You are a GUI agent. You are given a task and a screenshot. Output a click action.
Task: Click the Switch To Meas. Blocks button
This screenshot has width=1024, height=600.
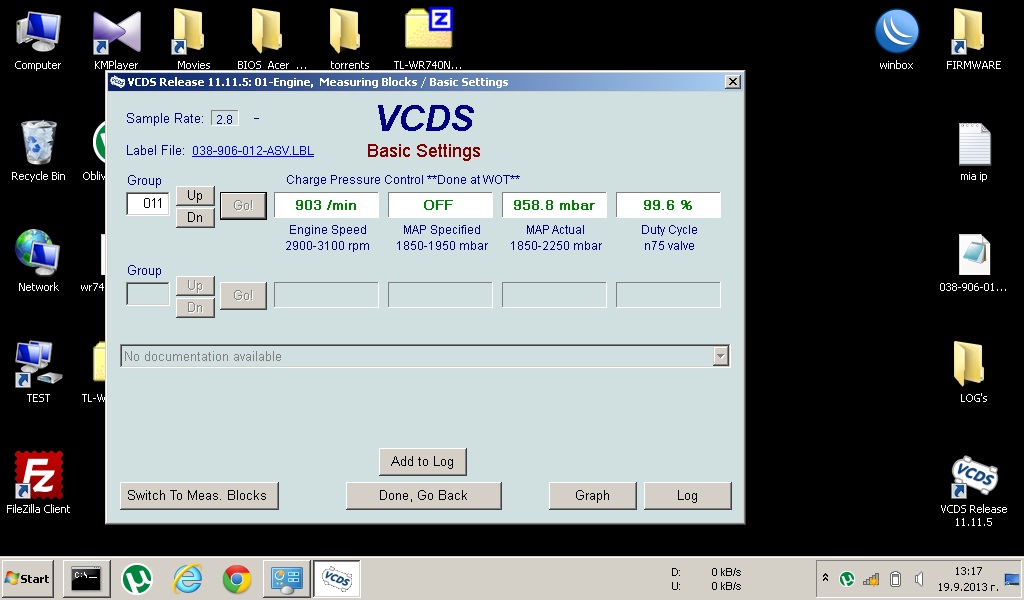[x=197, y=495]
